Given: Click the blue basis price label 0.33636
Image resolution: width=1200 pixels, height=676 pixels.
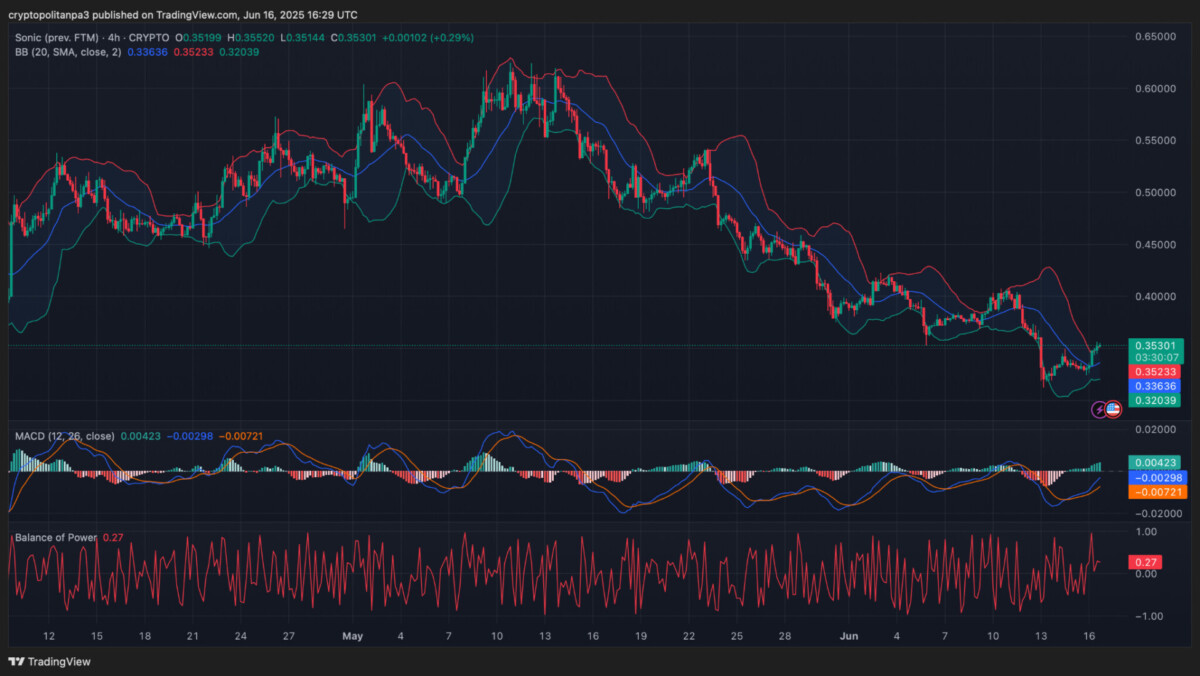Looking at the screenshot, I should click(1152, 386).
